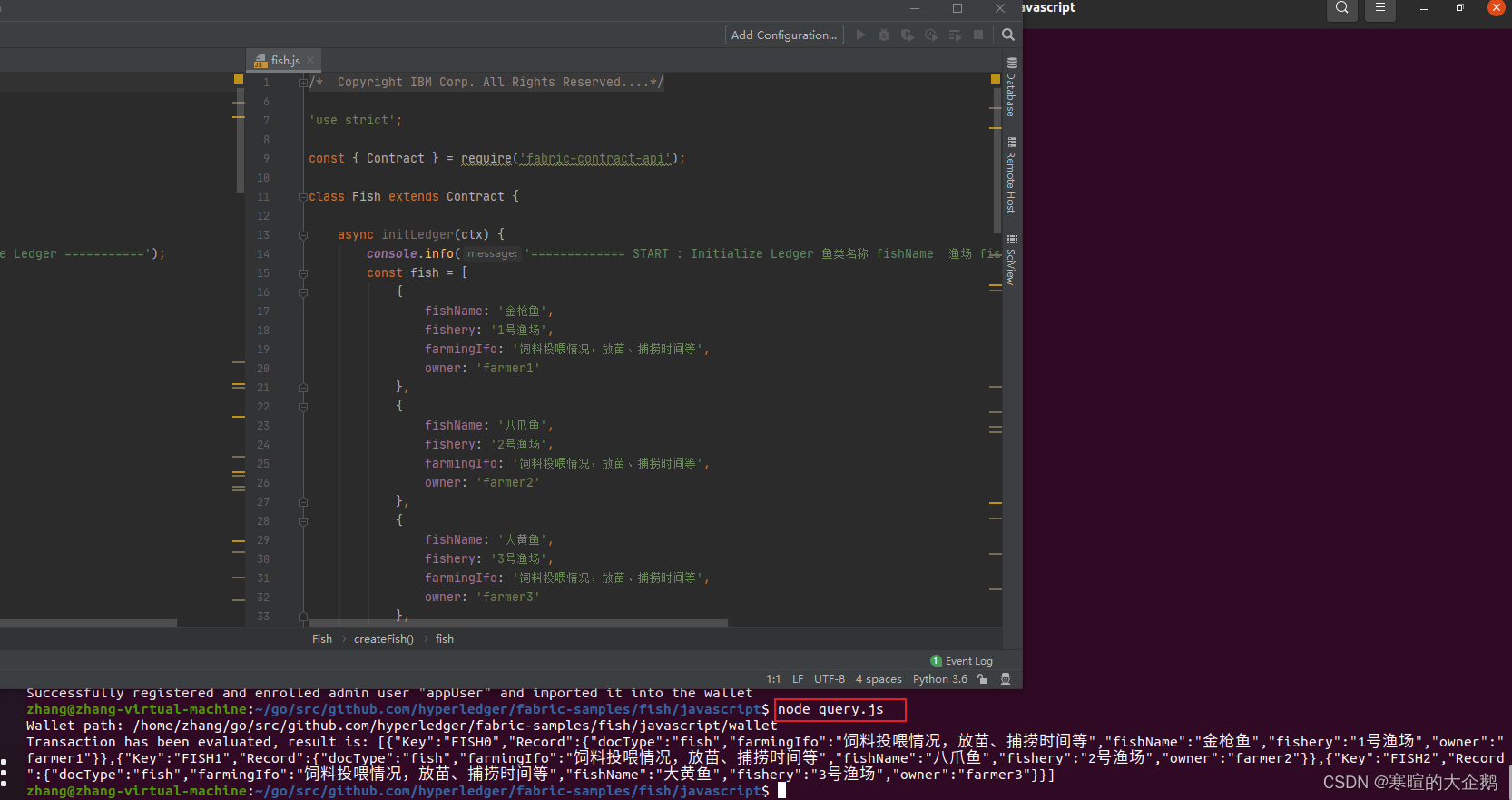Maximize the IDE window

tap(957, 8)
